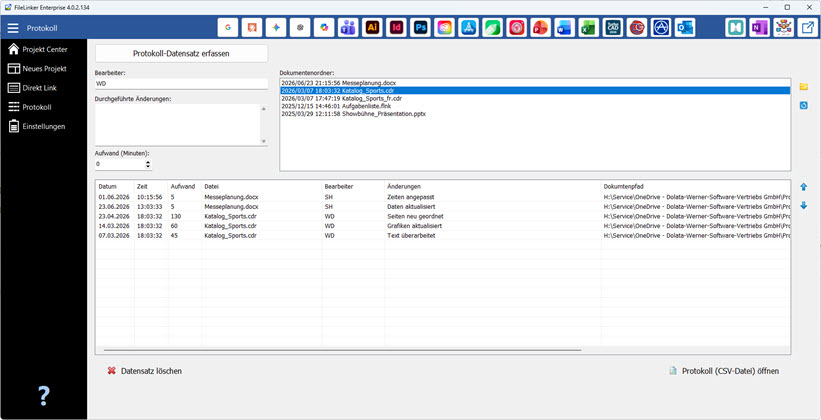Open Protokoll (CSV-Datei) öffnen
Image resolution: width=821 pixels, height=420 pixels.
(x=724, y=371)
